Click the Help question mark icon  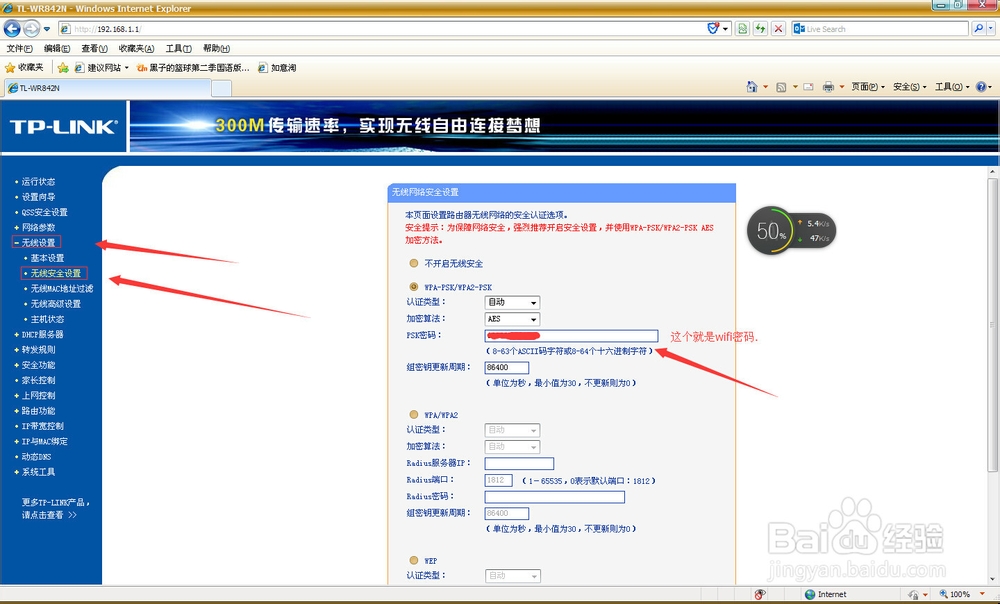pyautogui.click(x=981, y=87)
